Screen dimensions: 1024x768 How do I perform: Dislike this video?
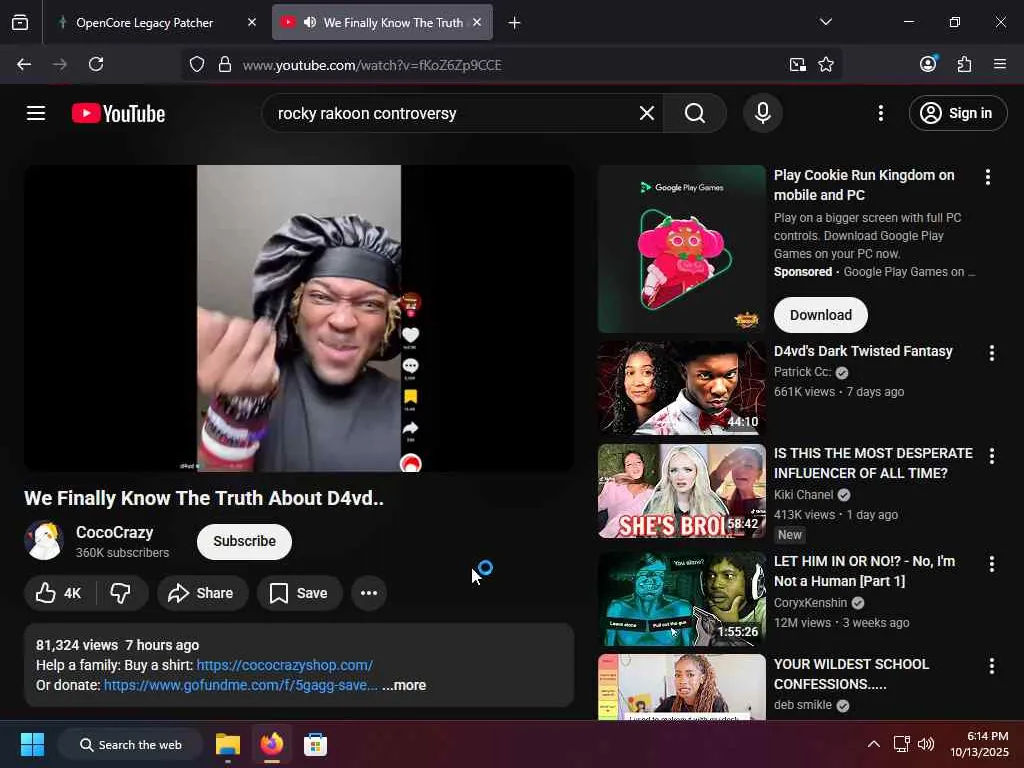tap(121, 593)
